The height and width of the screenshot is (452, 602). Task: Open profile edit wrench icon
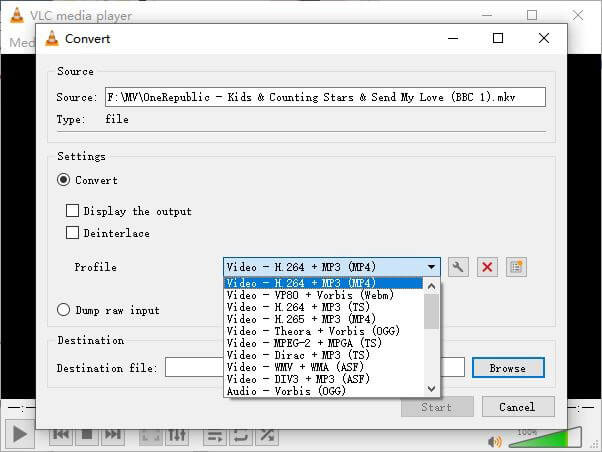tap(458, 267)
